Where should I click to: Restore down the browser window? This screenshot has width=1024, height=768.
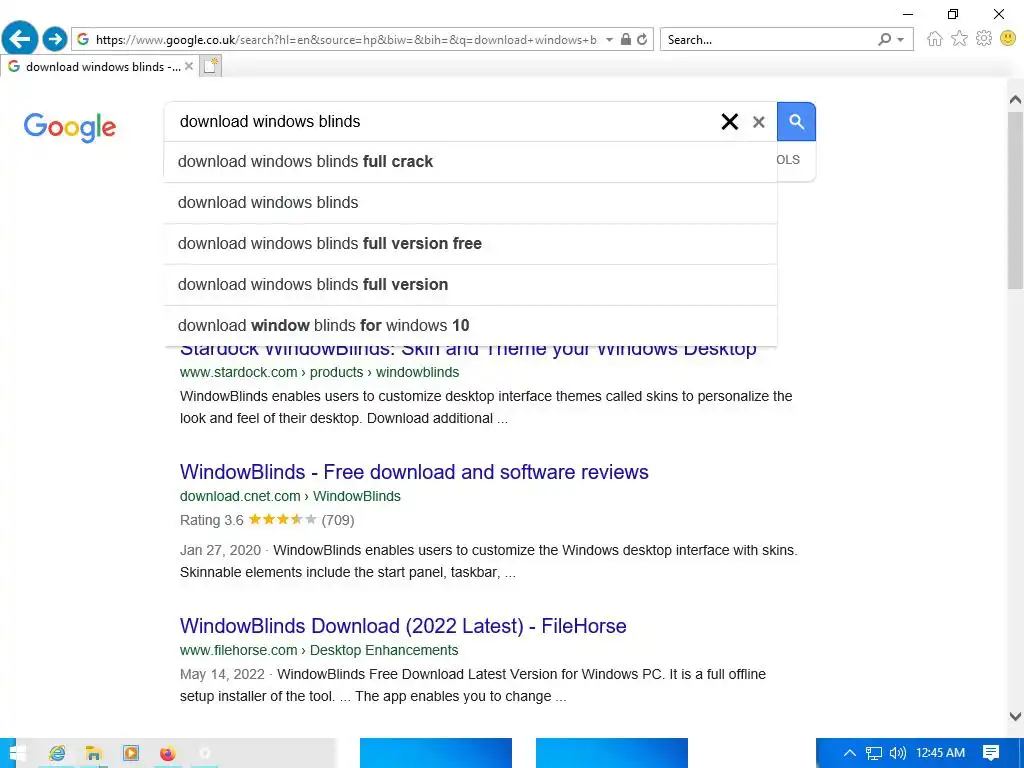953,14
